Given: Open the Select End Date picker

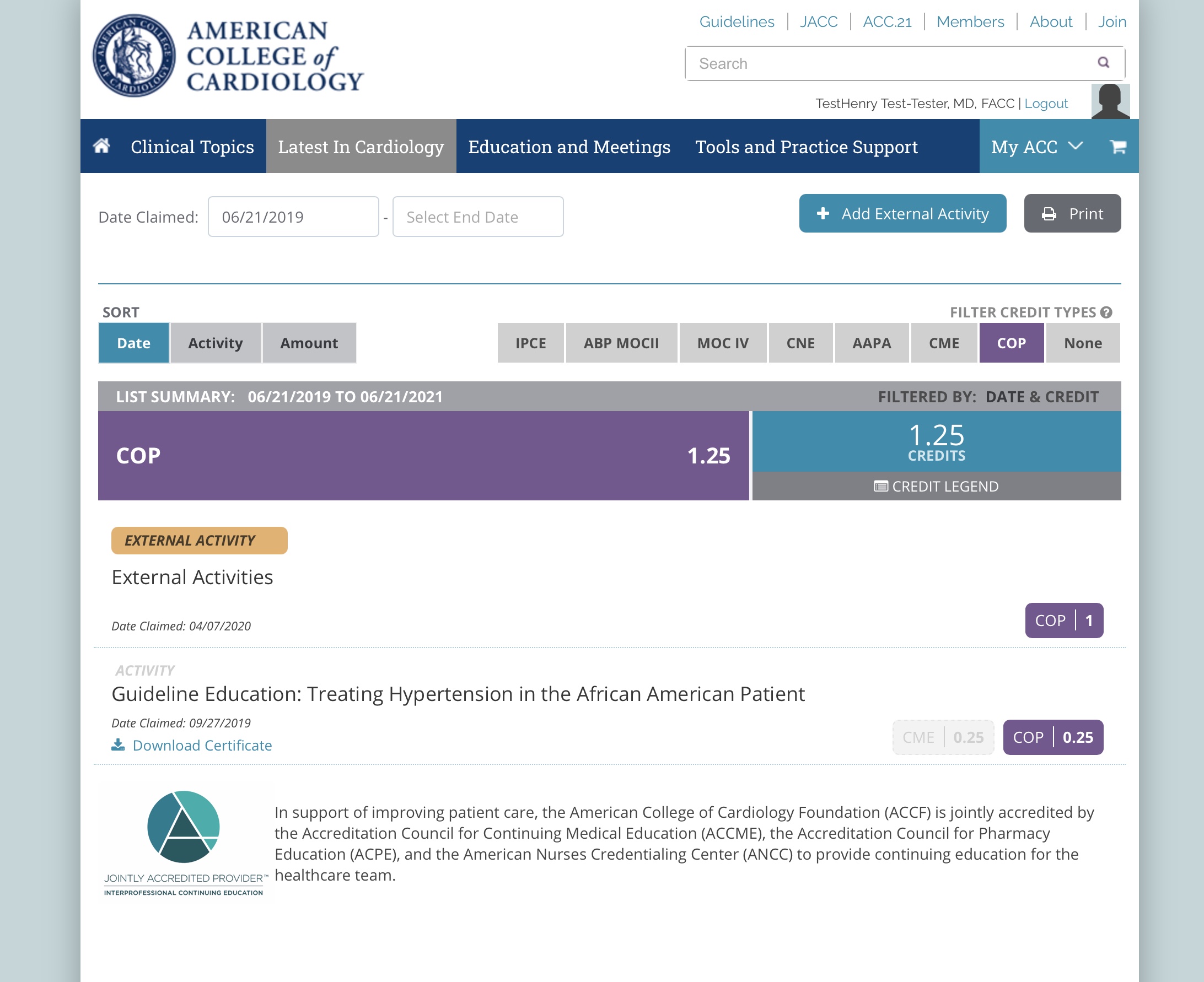Looking at the screenshot, I should tap(477, 217).
